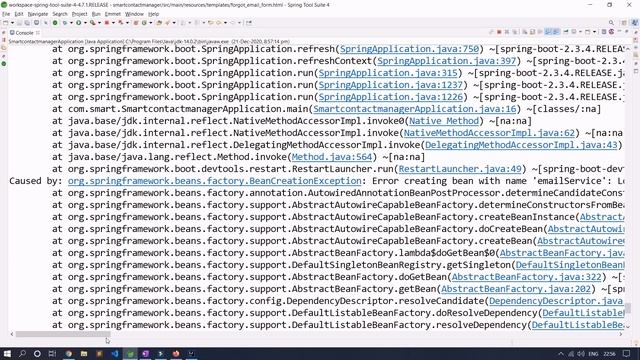Toggle Show Console When Standard Error Changes
Screen dimensions: 640x360
click(x=556, y=32)
